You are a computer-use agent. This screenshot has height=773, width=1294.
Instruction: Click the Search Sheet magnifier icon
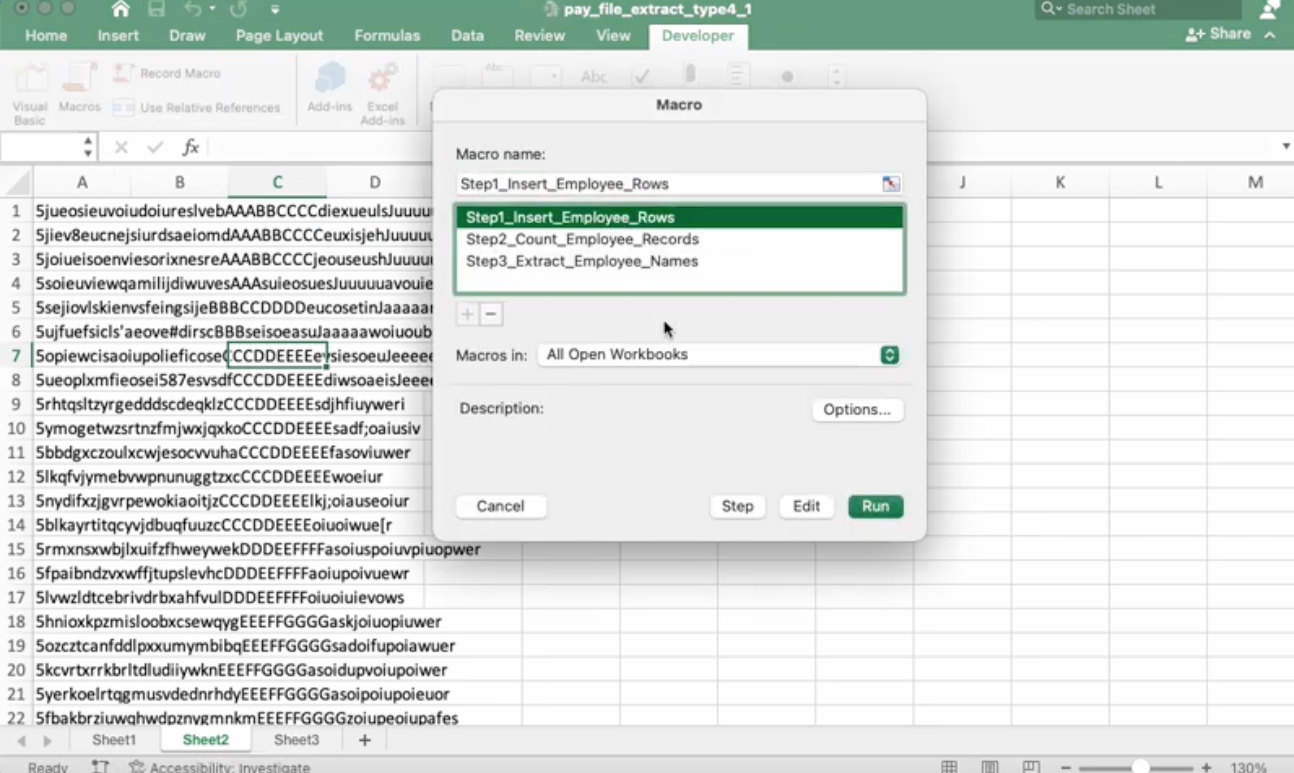1047,8
